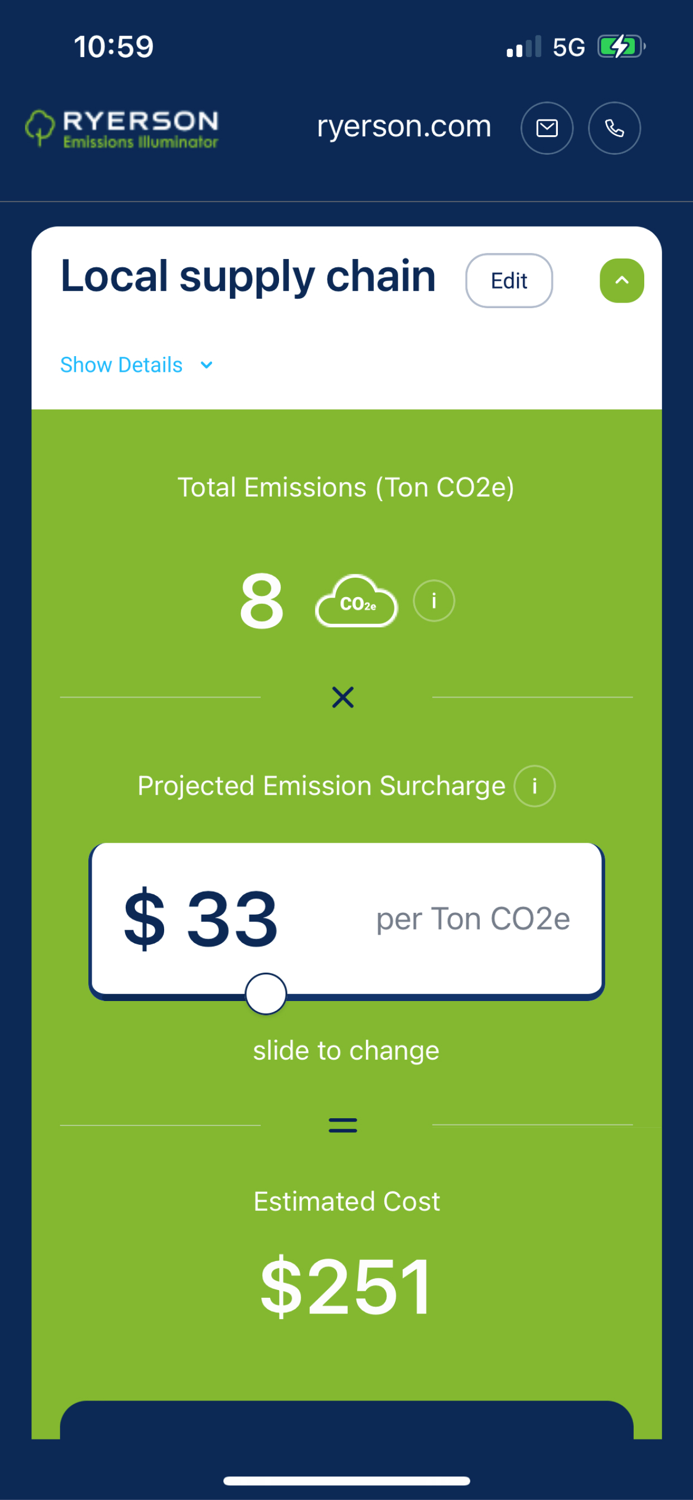Image resolution: width=693 pixels, height=1500 pixels.
Task: Tap the info icon beside Total Emissions
Action: click(x=433, y=600)
